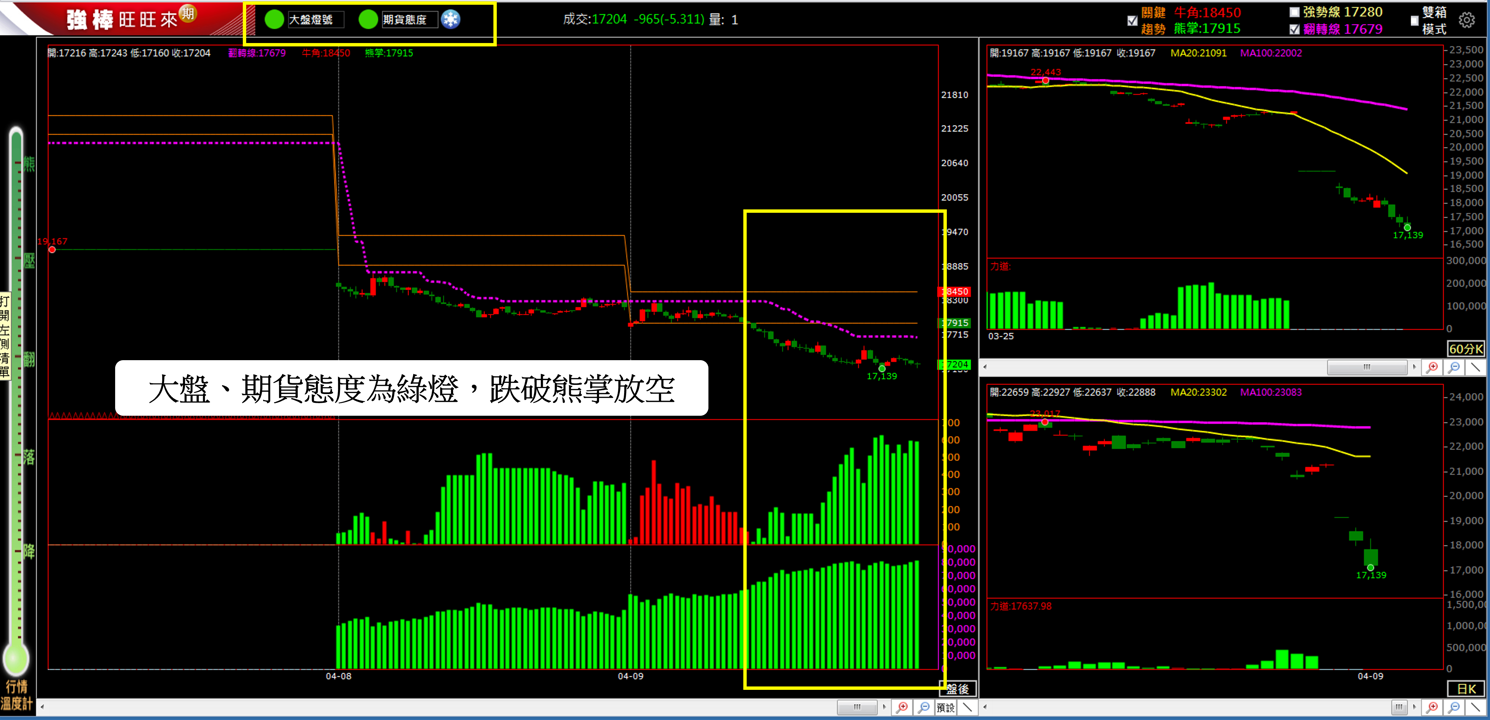Toggle the 關鍵趨勢 checkbox
Image resolution: width=1490 pixels, height=720 pixels.
(1132, 20)
